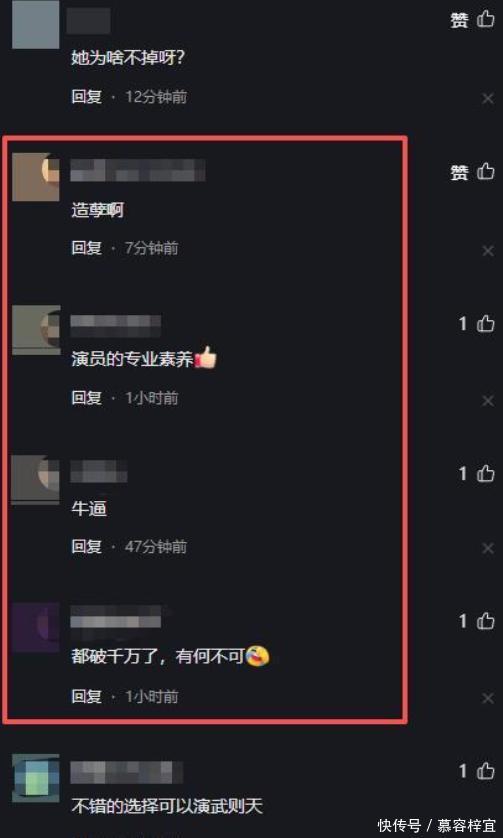Reply to the comment '演员的专业素养'
Image resolution: width=503 pixels, height=838 pixels.
[87, 398]
